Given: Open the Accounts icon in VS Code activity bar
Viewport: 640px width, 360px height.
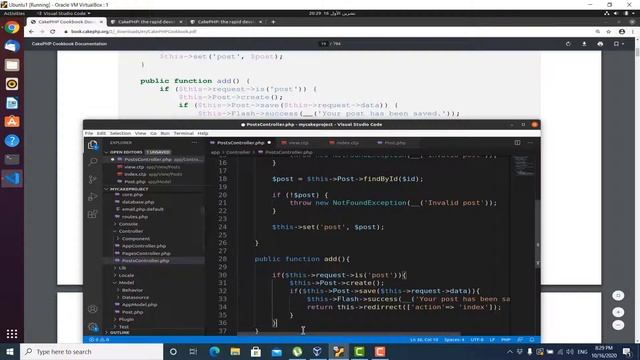Looking at the screenshot, I should point(93,309).
